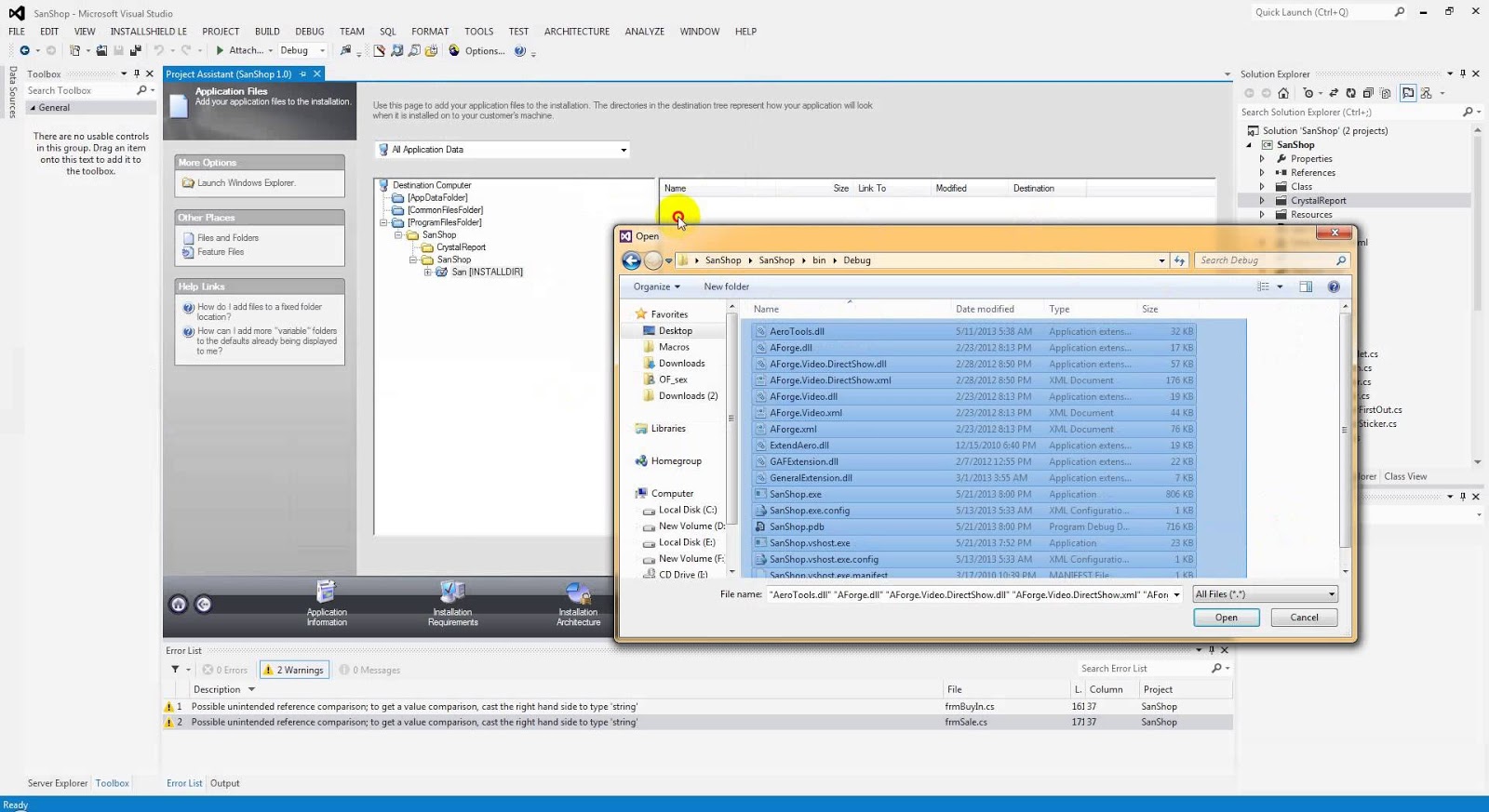This screenshot has height=812, width=1489.
Task: Open the Installation Architecture step icon
Action: [578, 592]
